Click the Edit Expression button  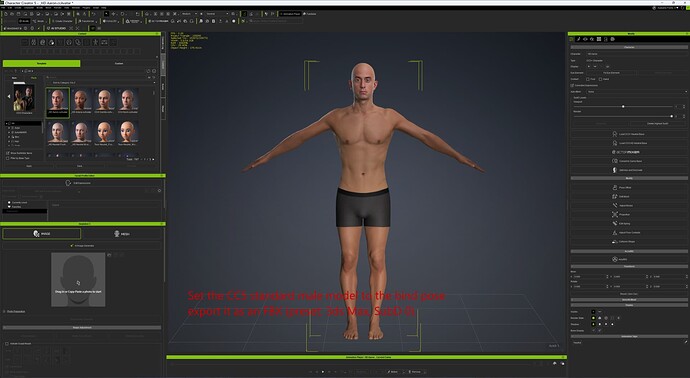(81, 183)
